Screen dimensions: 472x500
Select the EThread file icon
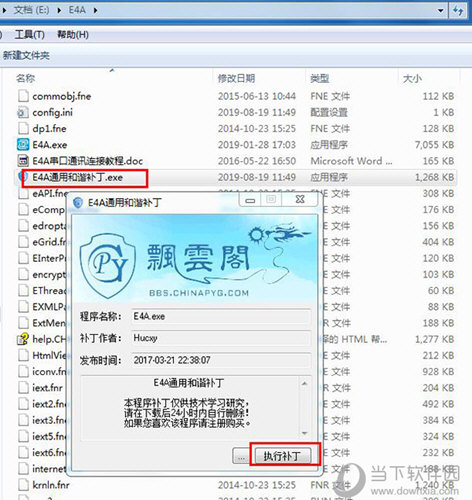(23, 291)
